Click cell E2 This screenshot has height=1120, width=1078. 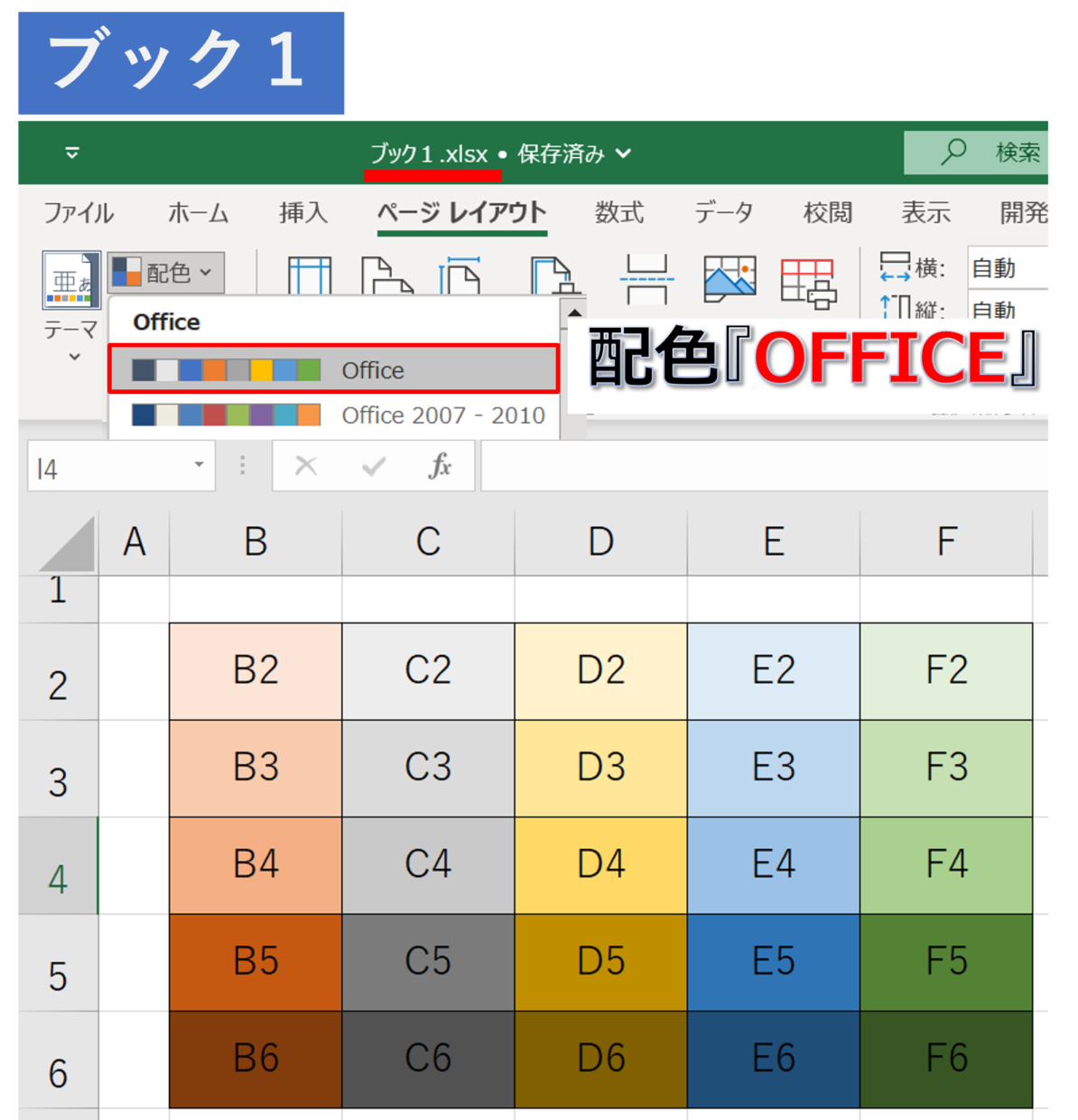(x=774, y=671)
